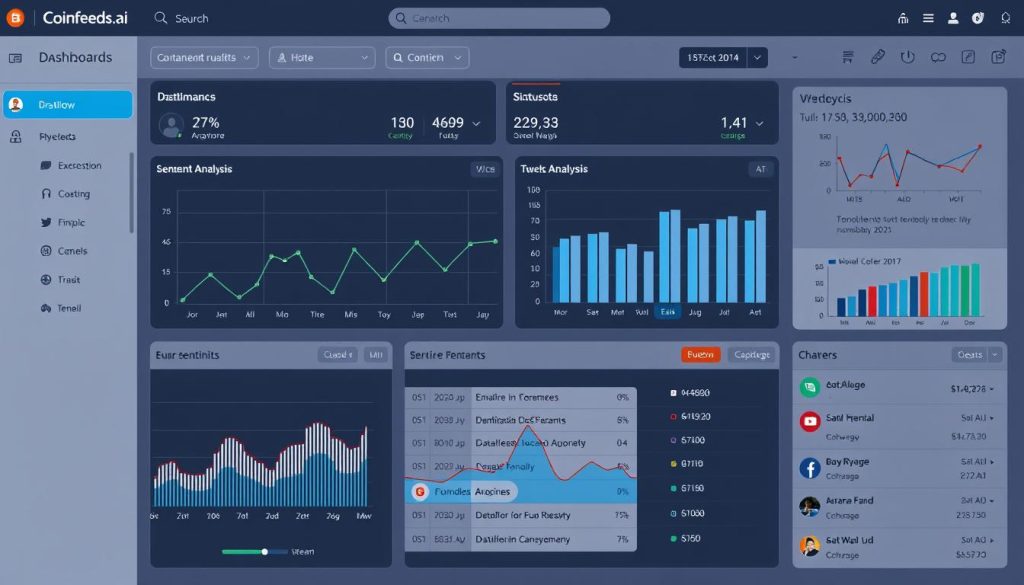This screenshot has width=1024, height=585.
Task: Click the globe icon beside Trasit
Action: (x=46, y=279)
